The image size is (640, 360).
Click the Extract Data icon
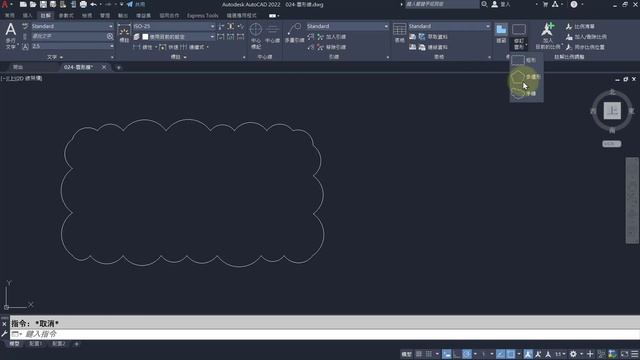(x=422, y=37)
